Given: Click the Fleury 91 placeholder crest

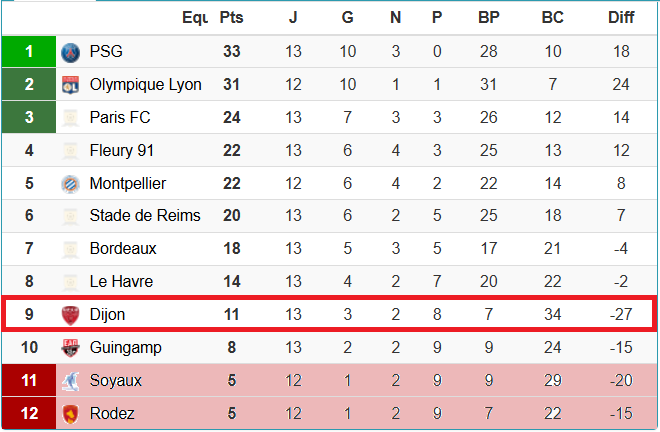Looking at the screenshot, I should [x=70, y=151].
